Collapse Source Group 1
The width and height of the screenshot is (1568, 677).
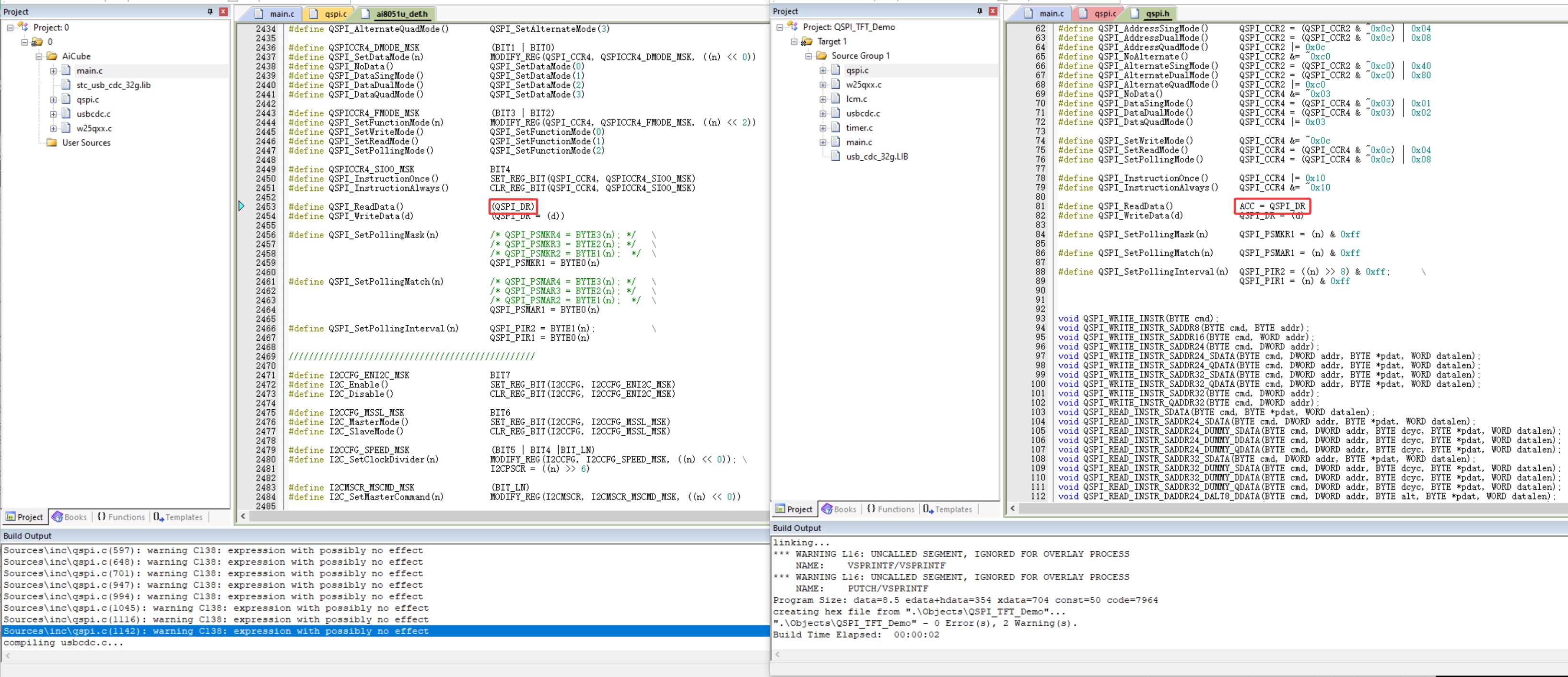[x=808, y=55]
